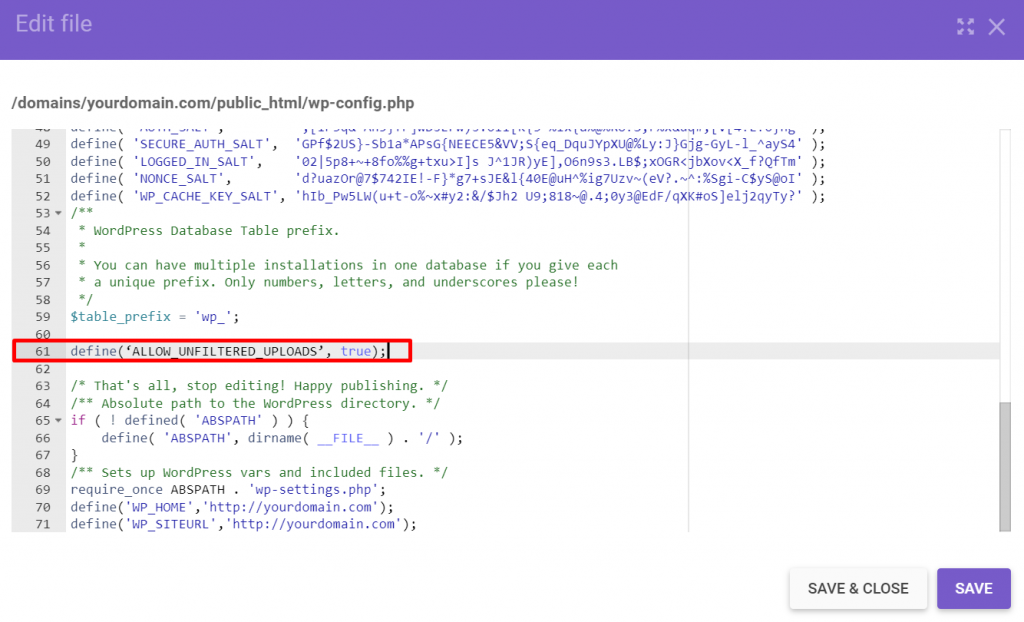Close the Edit file dialog
The width and height of the screenshot is (1024, 622).
pyautogui.click(x=996, y=27)
